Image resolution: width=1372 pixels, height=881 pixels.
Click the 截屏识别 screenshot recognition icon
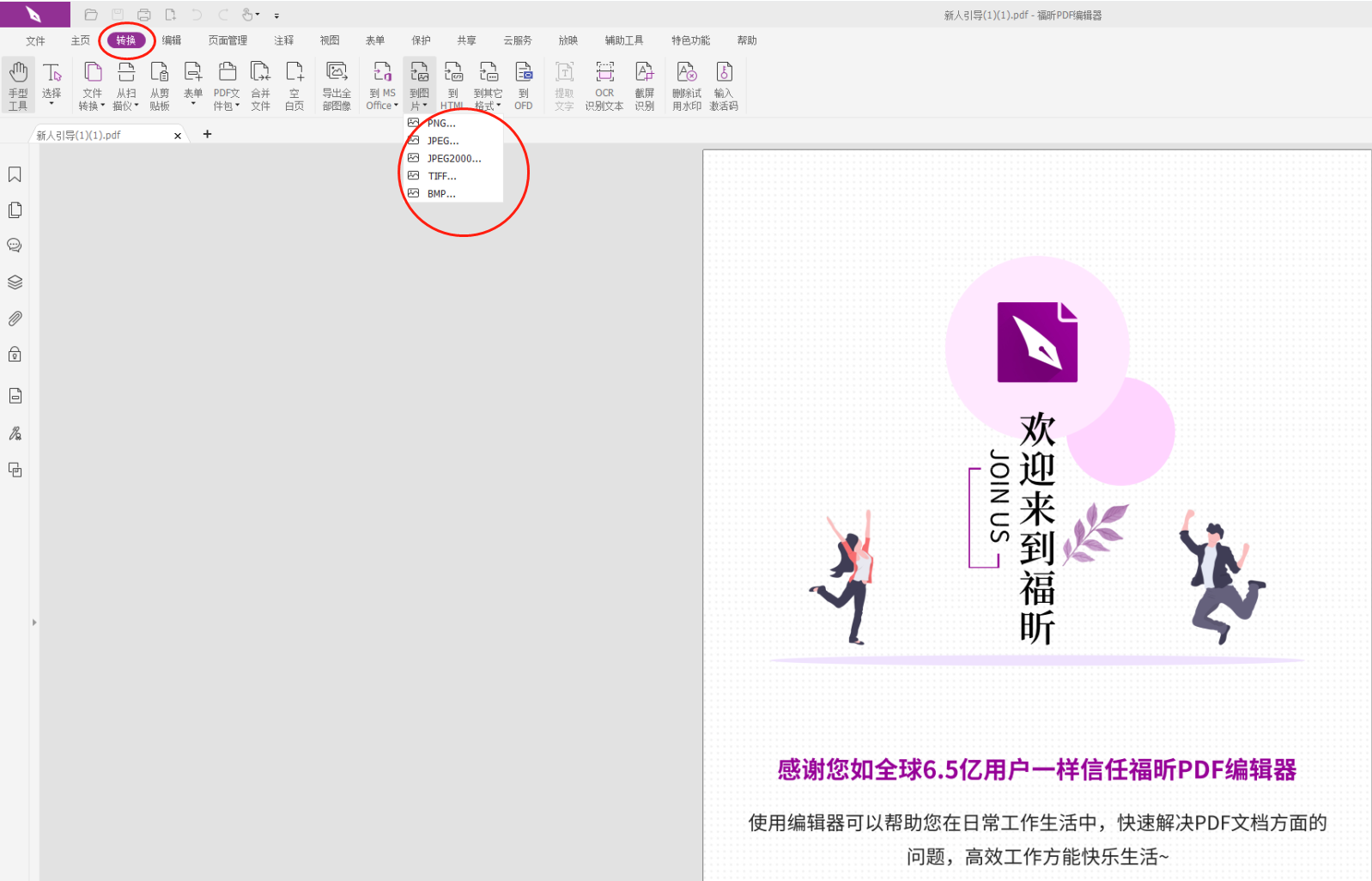[645, 85]
